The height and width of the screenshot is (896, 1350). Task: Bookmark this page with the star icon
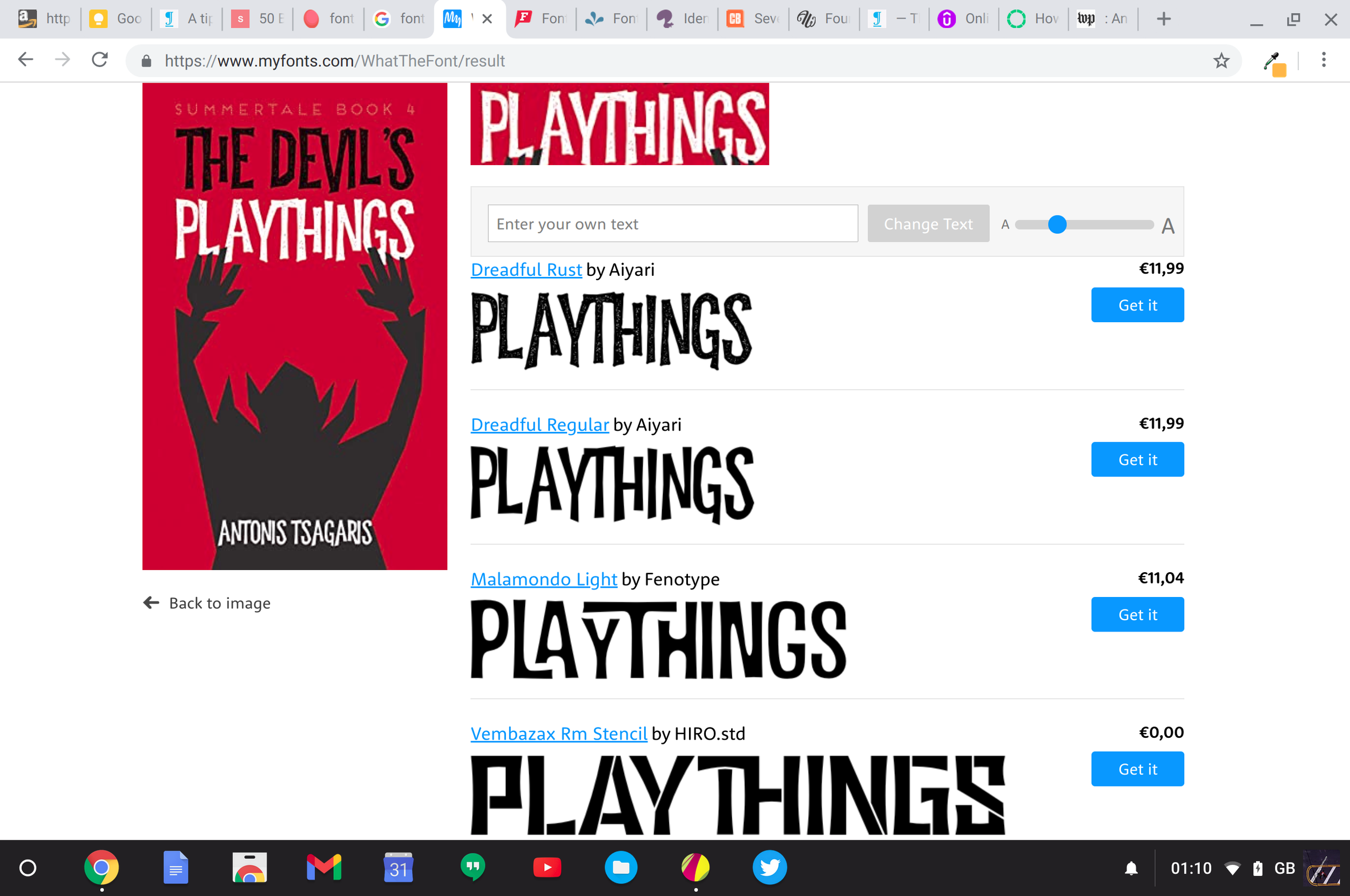click(1221, 60)
